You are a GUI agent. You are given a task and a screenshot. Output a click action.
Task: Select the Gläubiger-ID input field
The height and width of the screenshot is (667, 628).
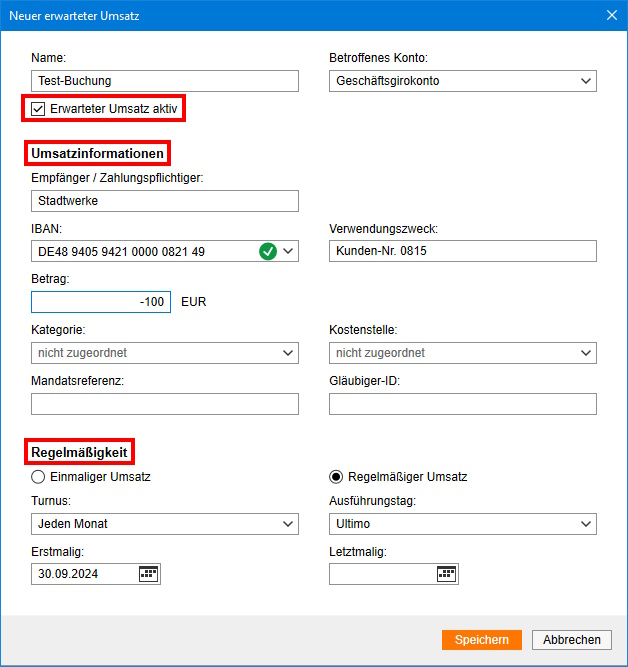462,404
